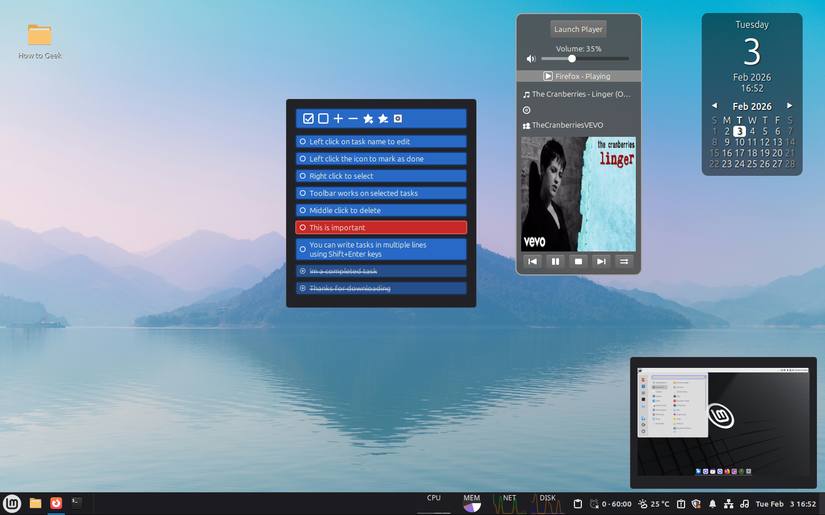Image resolution: width=825 pixels, height=515 pixels.
Task: Toggle repeat/shuffle button in media widget
Action: click(624, 261)
